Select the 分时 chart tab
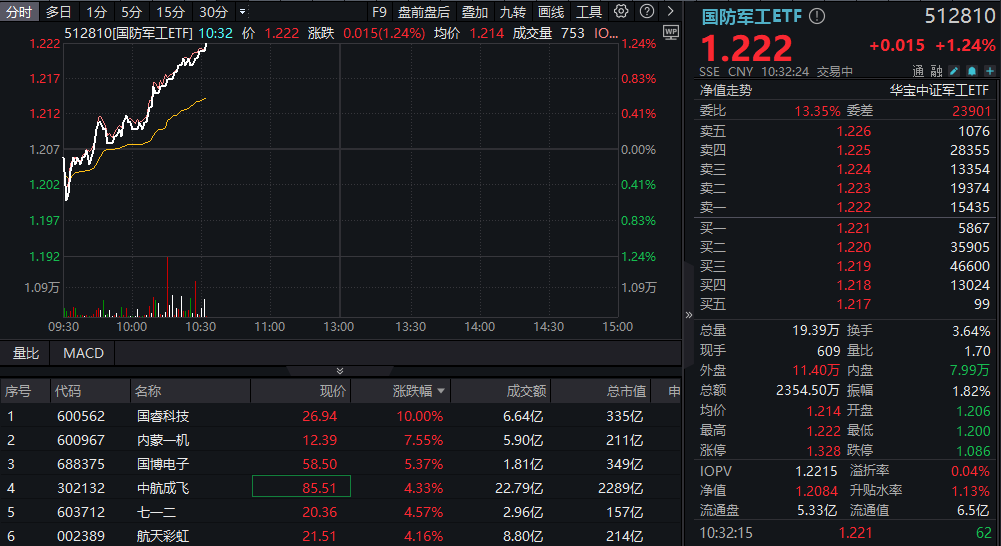The image size is (1001, 546). click(19, 11)
